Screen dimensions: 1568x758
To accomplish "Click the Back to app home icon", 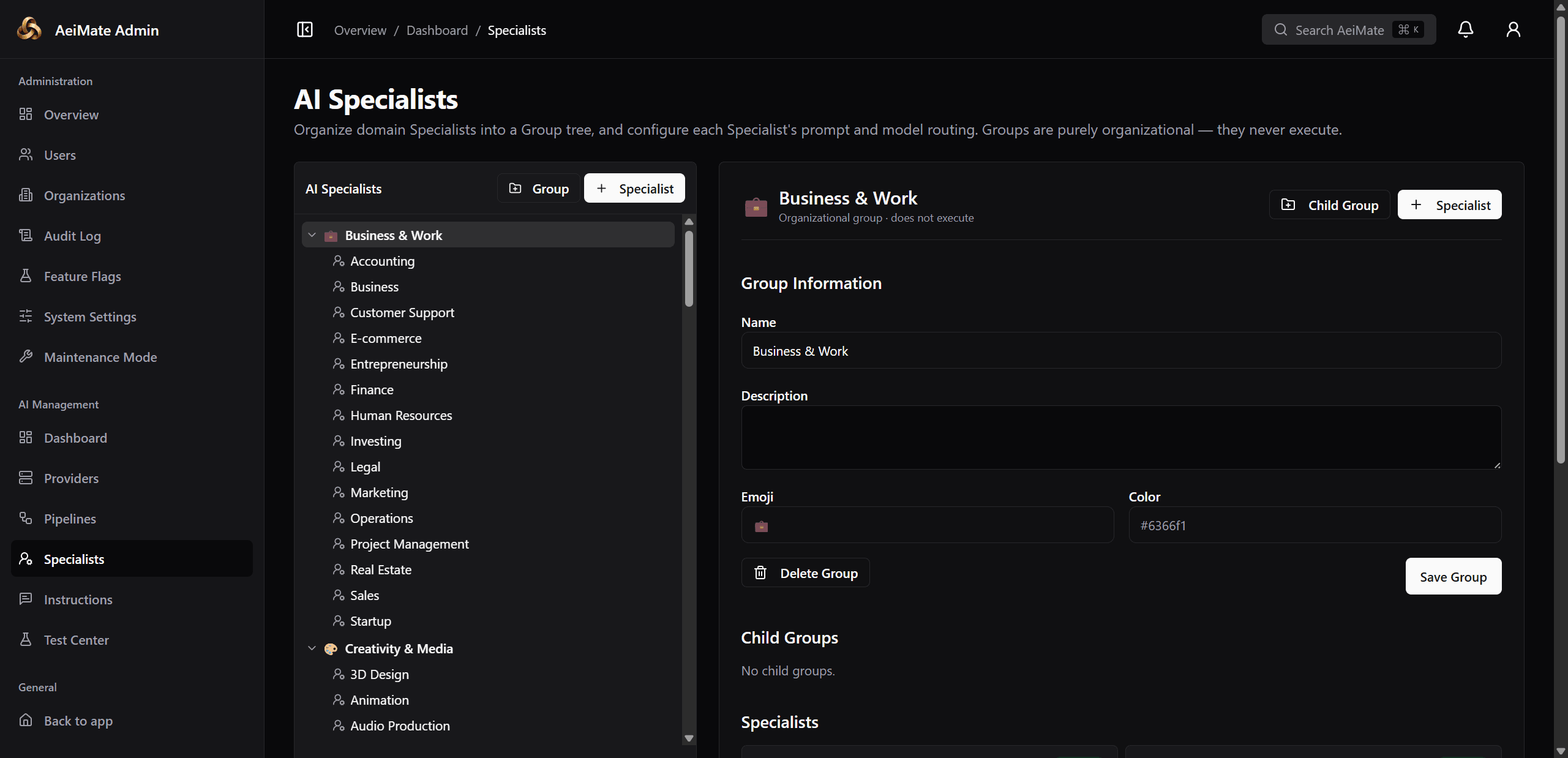I will click(x=26, y=720).
